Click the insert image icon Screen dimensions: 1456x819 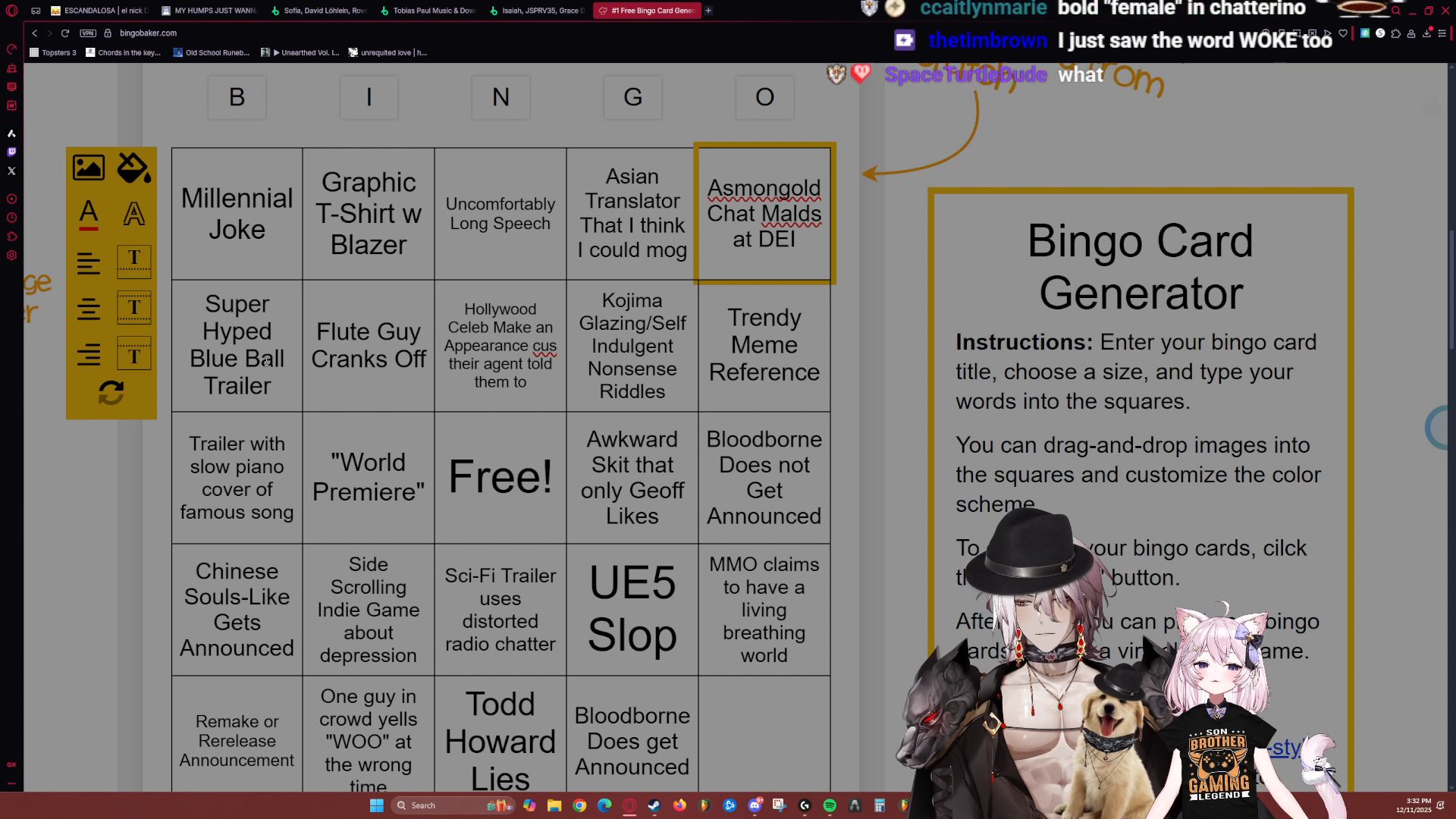pyautogui.click(x=89, y=168)
